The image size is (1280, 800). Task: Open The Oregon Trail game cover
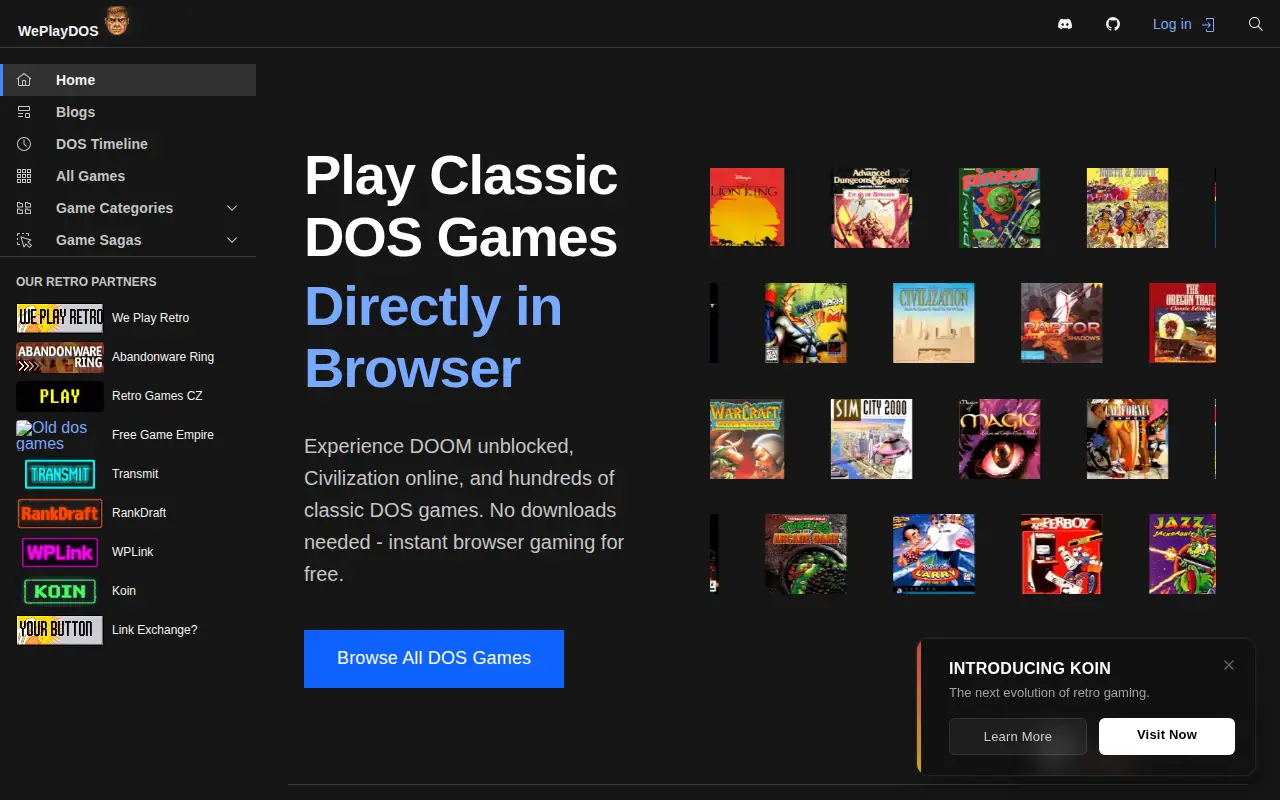tap(1182, 323)
